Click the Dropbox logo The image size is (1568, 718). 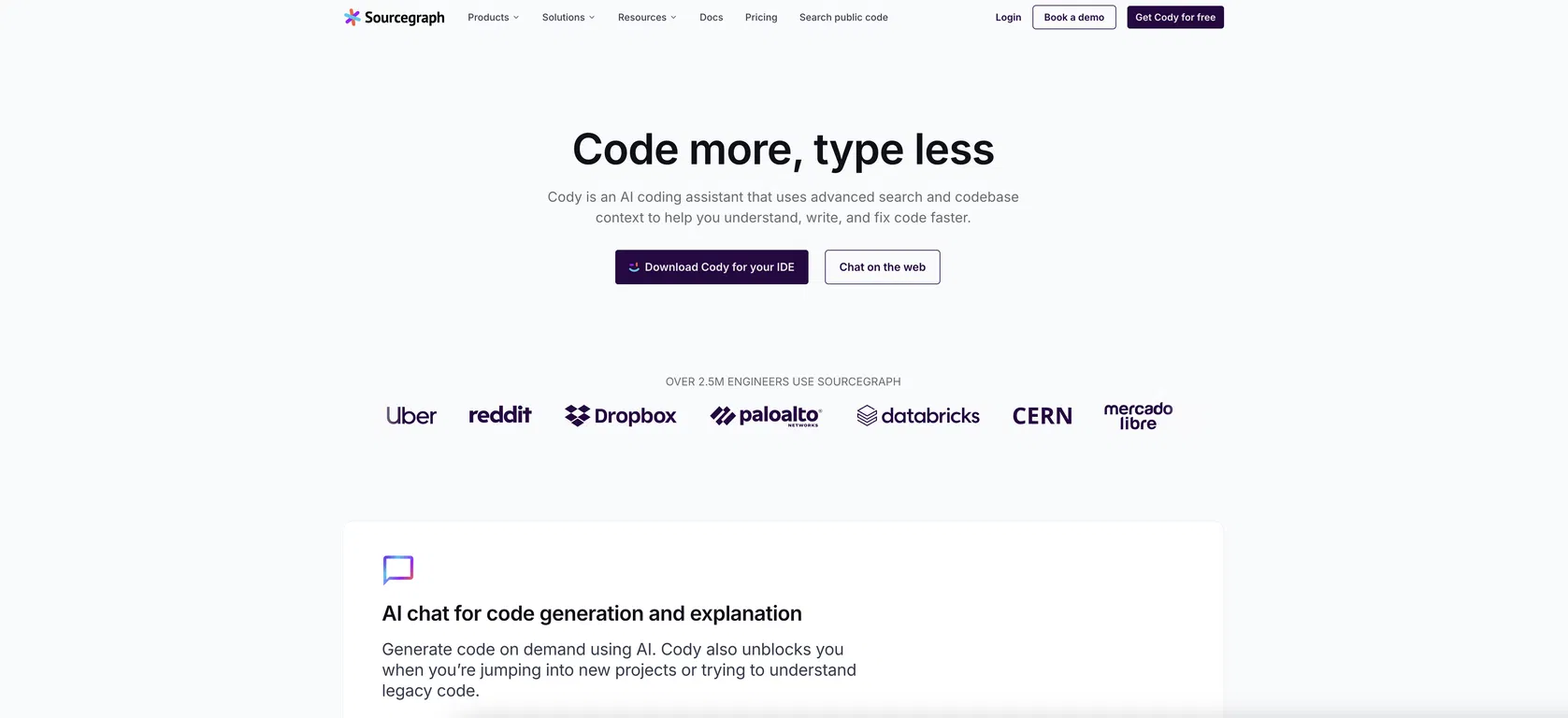621,416
